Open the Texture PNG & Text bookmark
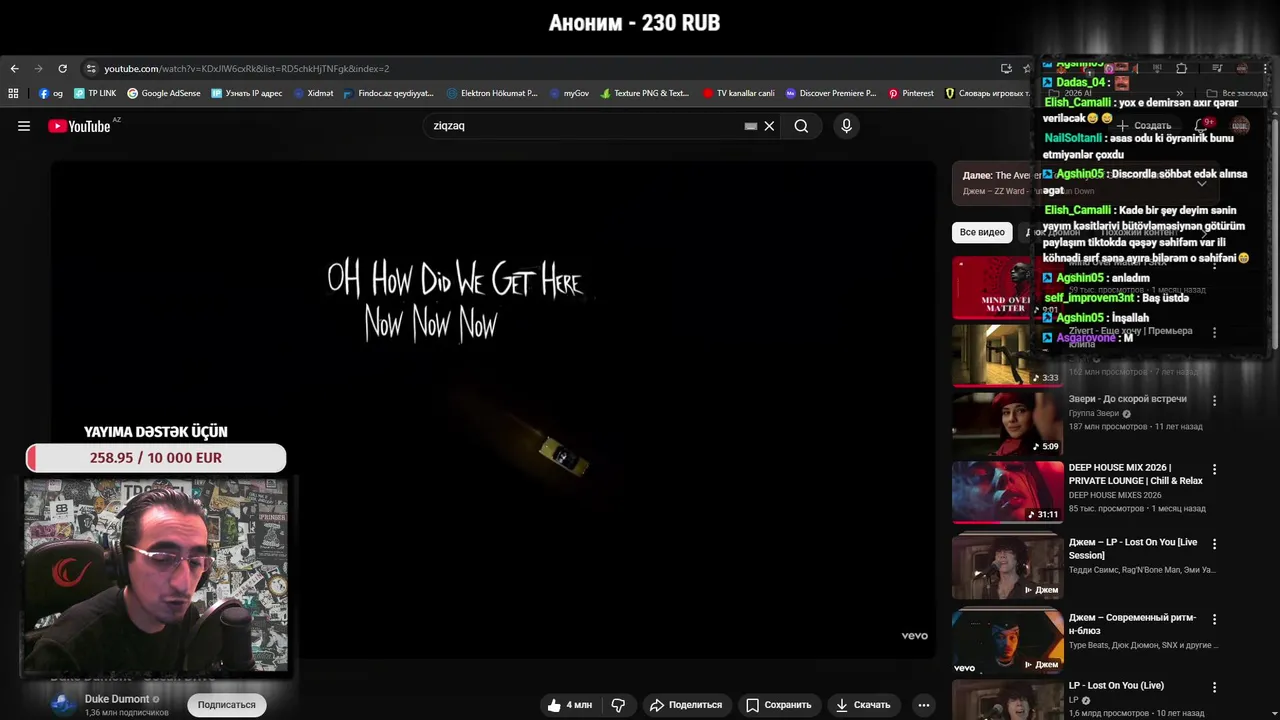1280x720 pixels. pyautogui.click(x=644, y=93)
